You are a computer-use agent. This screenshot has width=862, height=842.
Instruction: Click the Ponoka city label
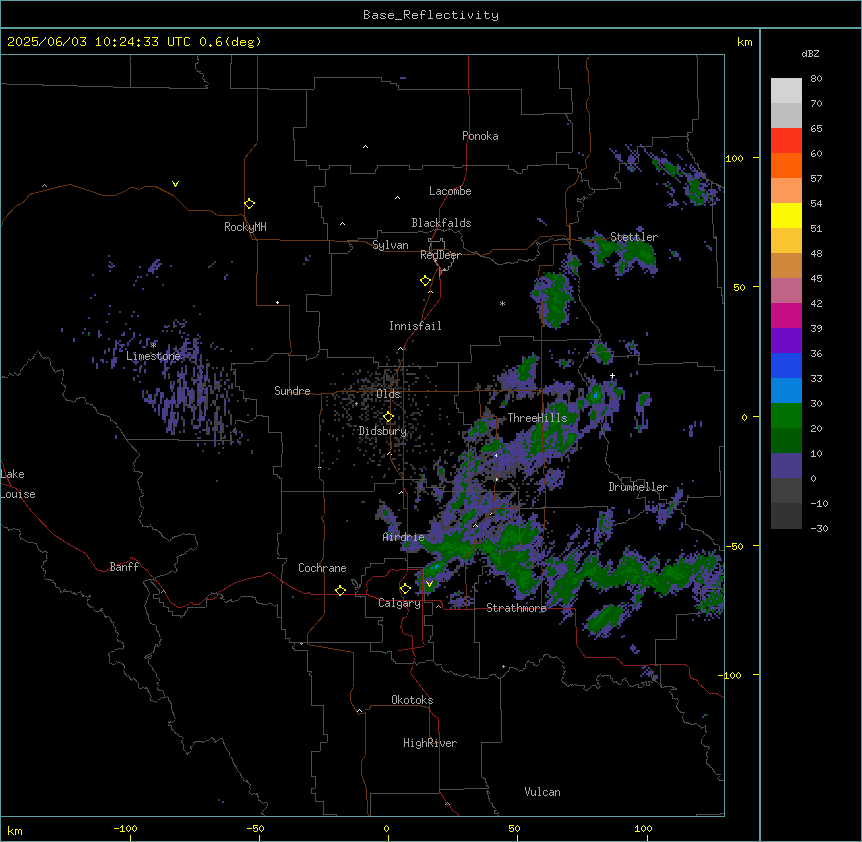coord(480,136)
